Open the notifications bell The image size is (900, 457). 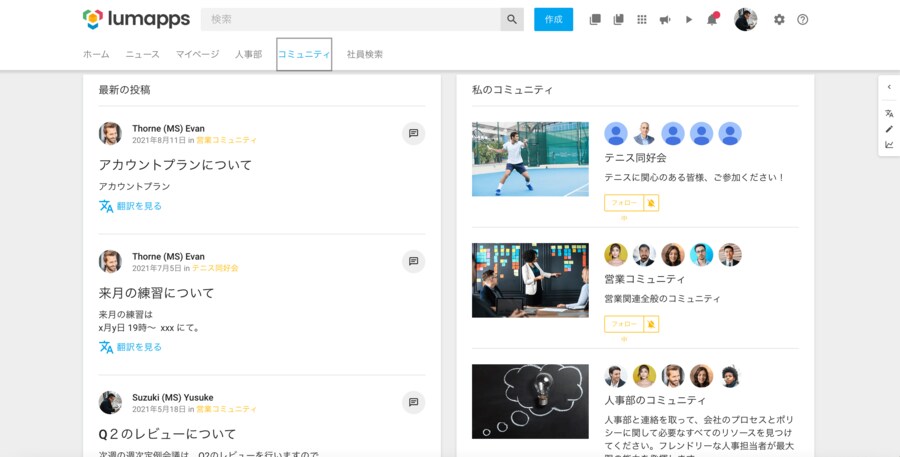(712, 19)
